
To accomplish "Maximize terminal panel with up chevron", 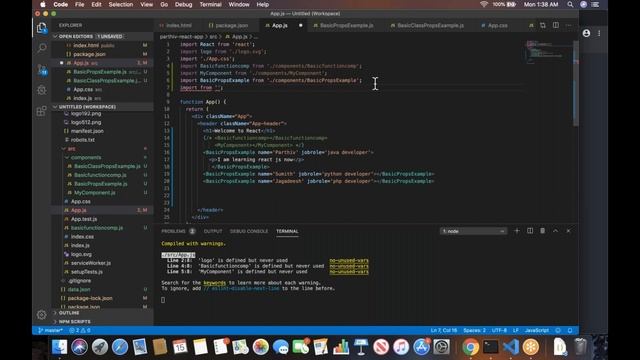I will (x=556, y=231).
